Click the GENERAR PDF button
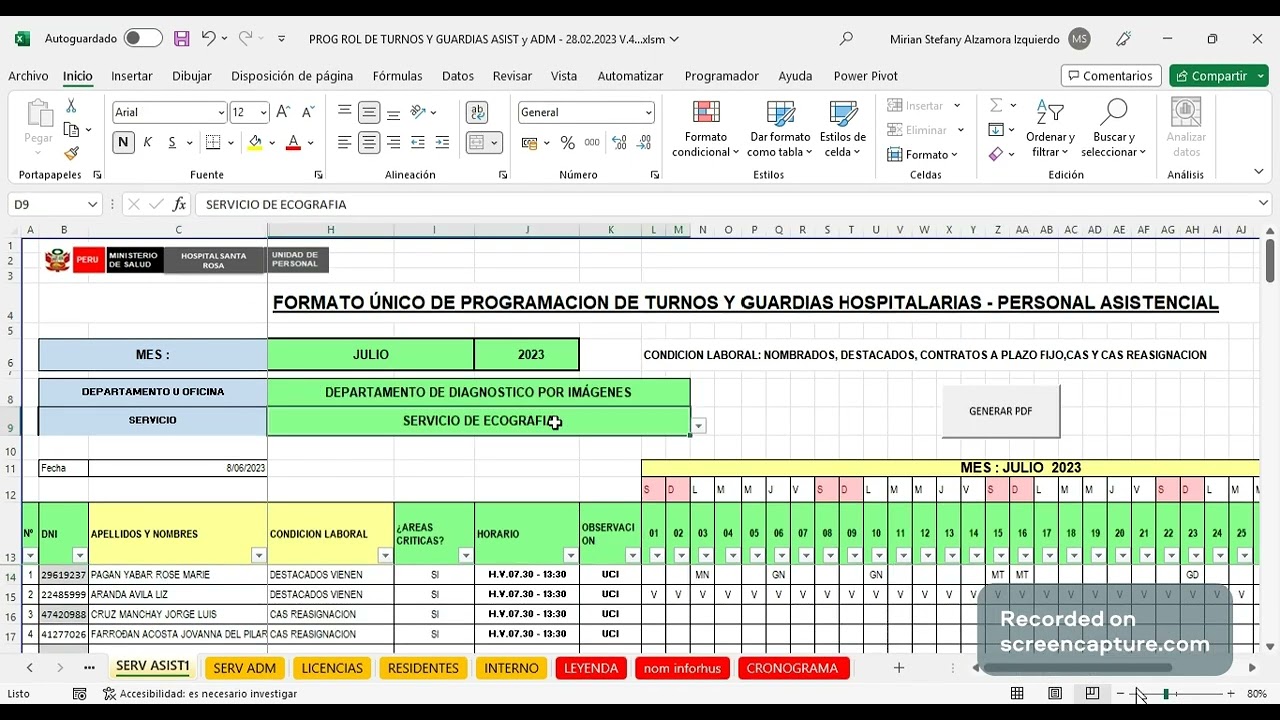This screenshot has width=1280, height=720. (x=1001, y=411)
